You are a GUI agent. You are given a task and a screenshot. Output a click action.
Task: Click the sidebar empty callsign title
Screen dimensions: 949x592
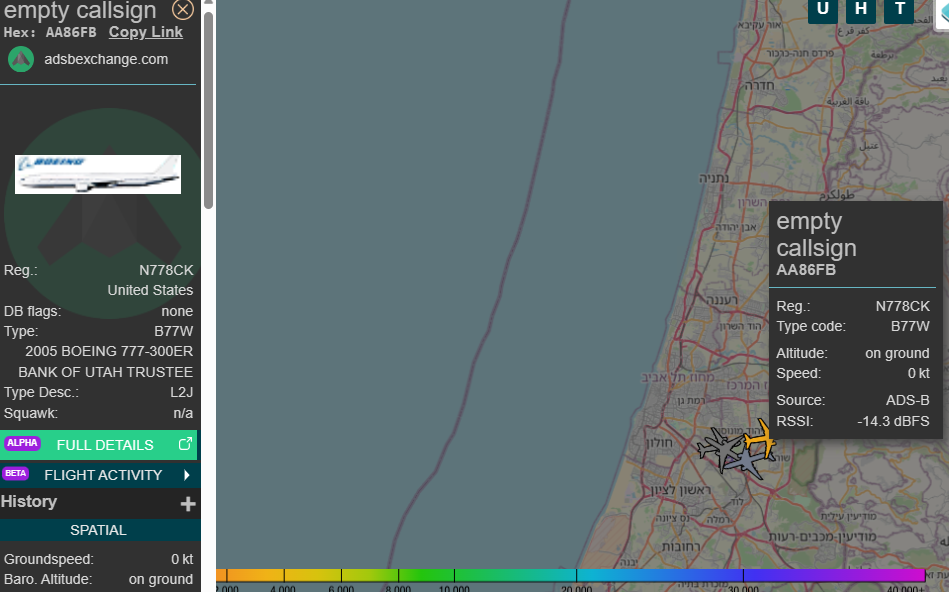point(80,10)
